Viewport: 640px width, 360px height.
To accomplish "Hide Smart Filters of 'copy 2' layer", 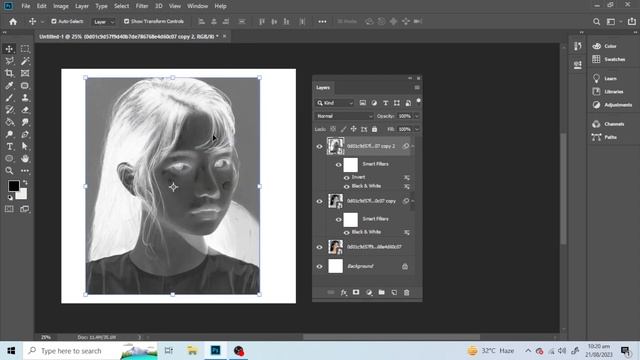I will pyautogui.click(x=338, y=164).
